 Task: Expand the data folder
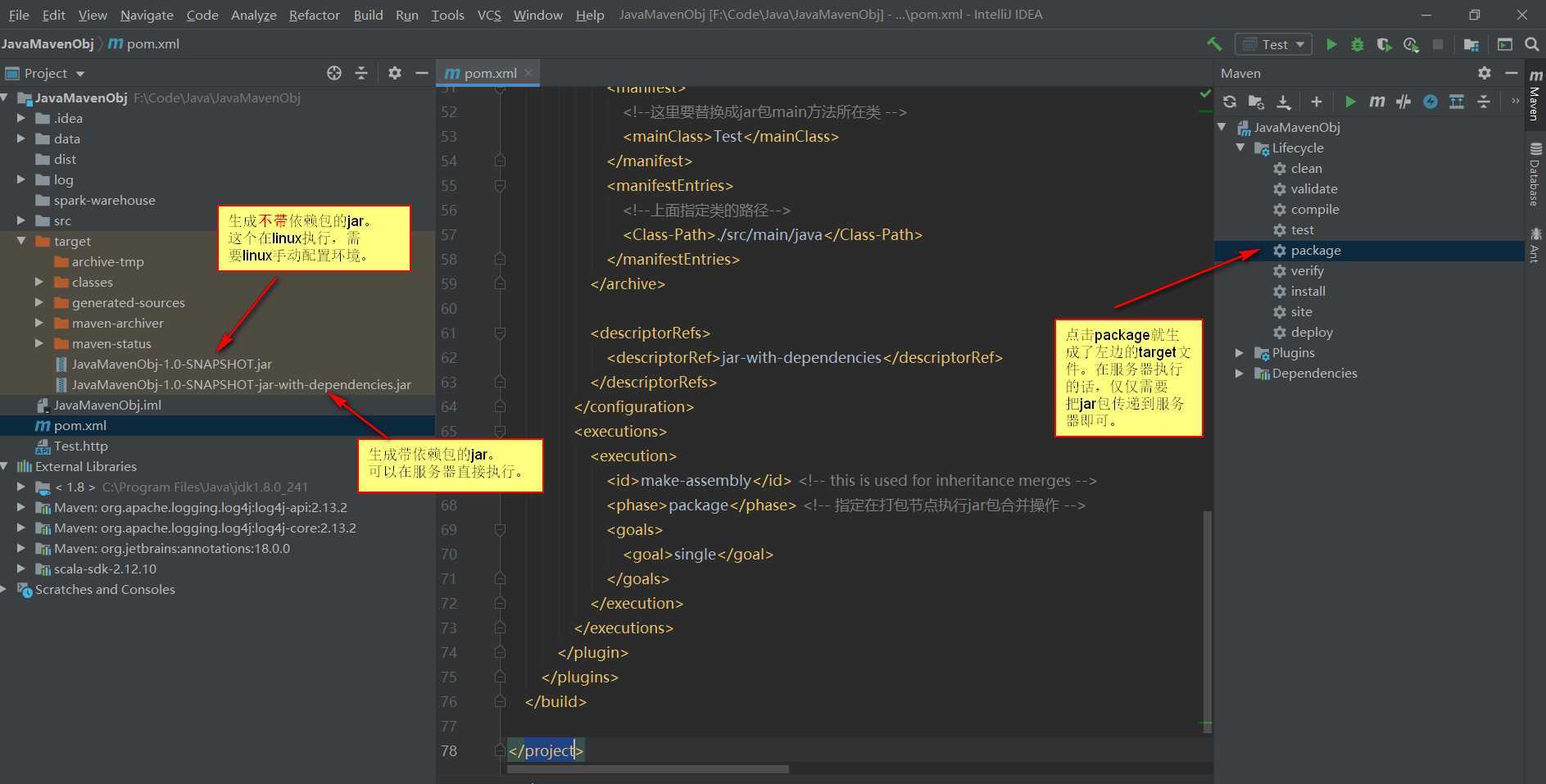(x=21, y=138)
